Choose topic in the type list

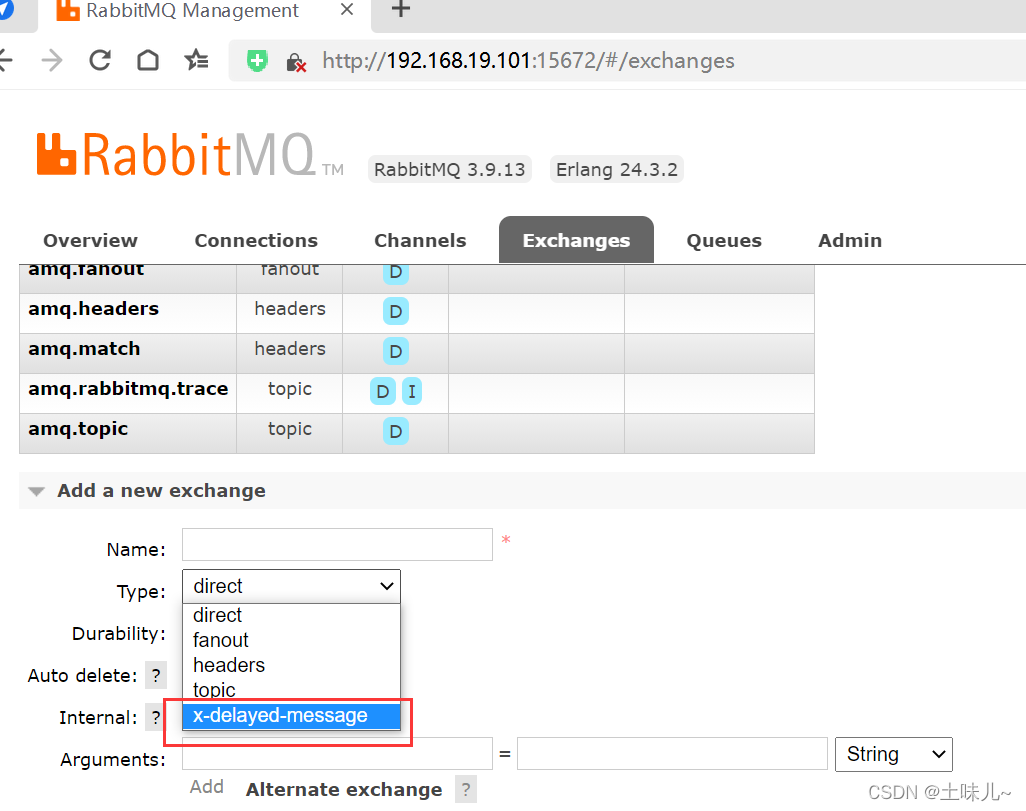(x=291, y=690)
